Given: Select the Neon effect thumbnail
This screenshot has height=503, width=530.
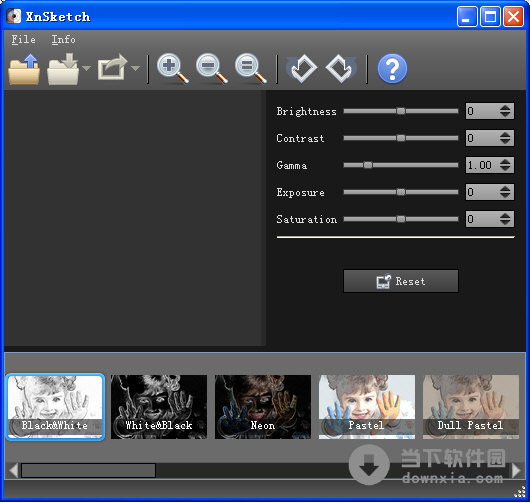Looking at the screenshot, I should point(263,407).
